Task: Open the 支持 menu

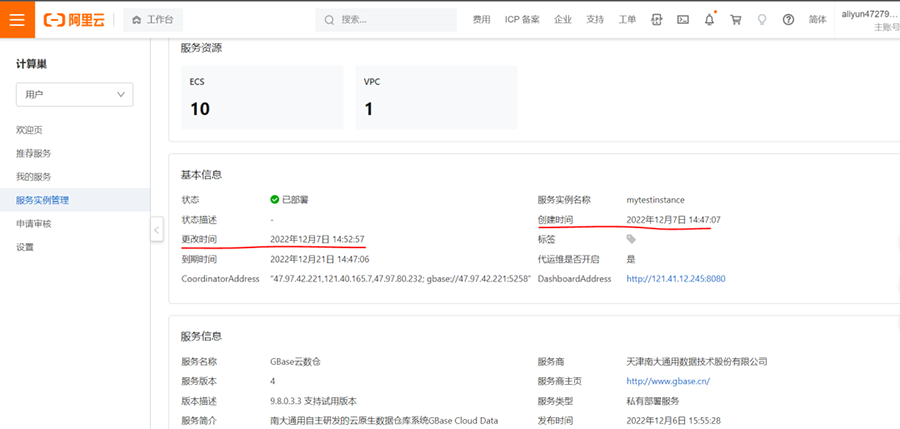Action: [595, 20]
